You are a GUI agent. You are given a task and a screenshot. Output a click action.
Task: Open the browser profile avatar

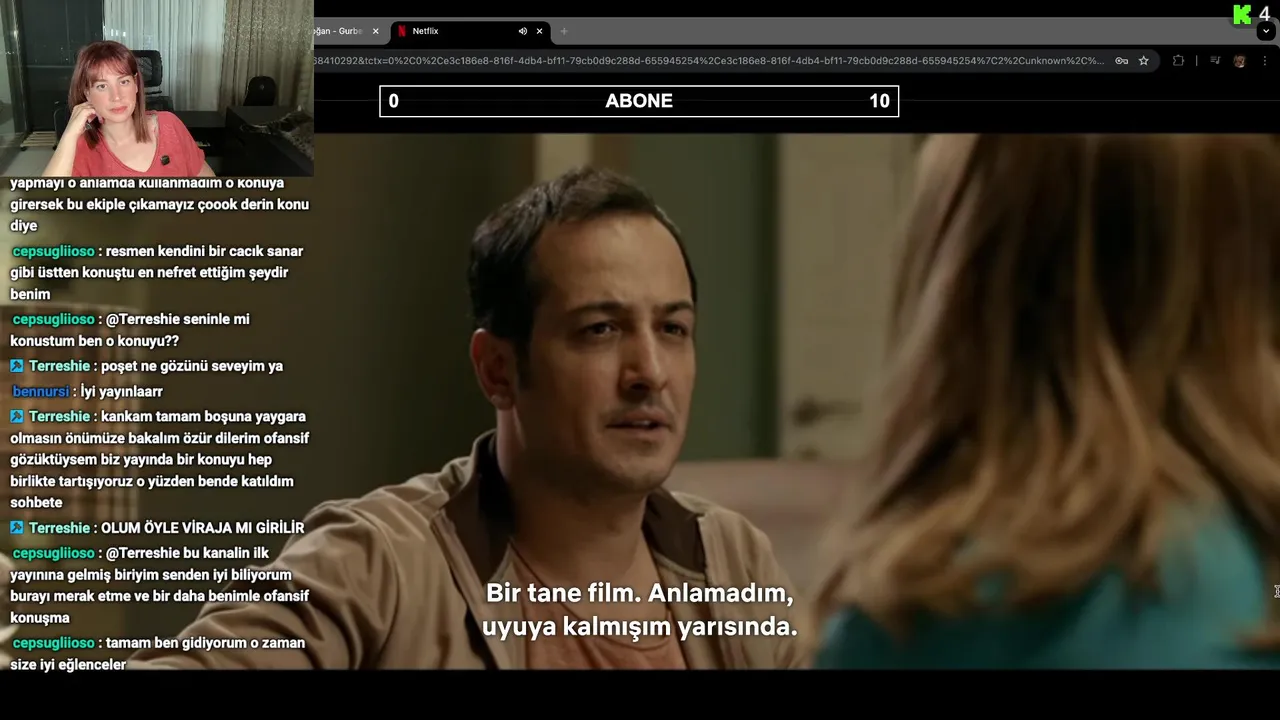(x=1239, y=60)
